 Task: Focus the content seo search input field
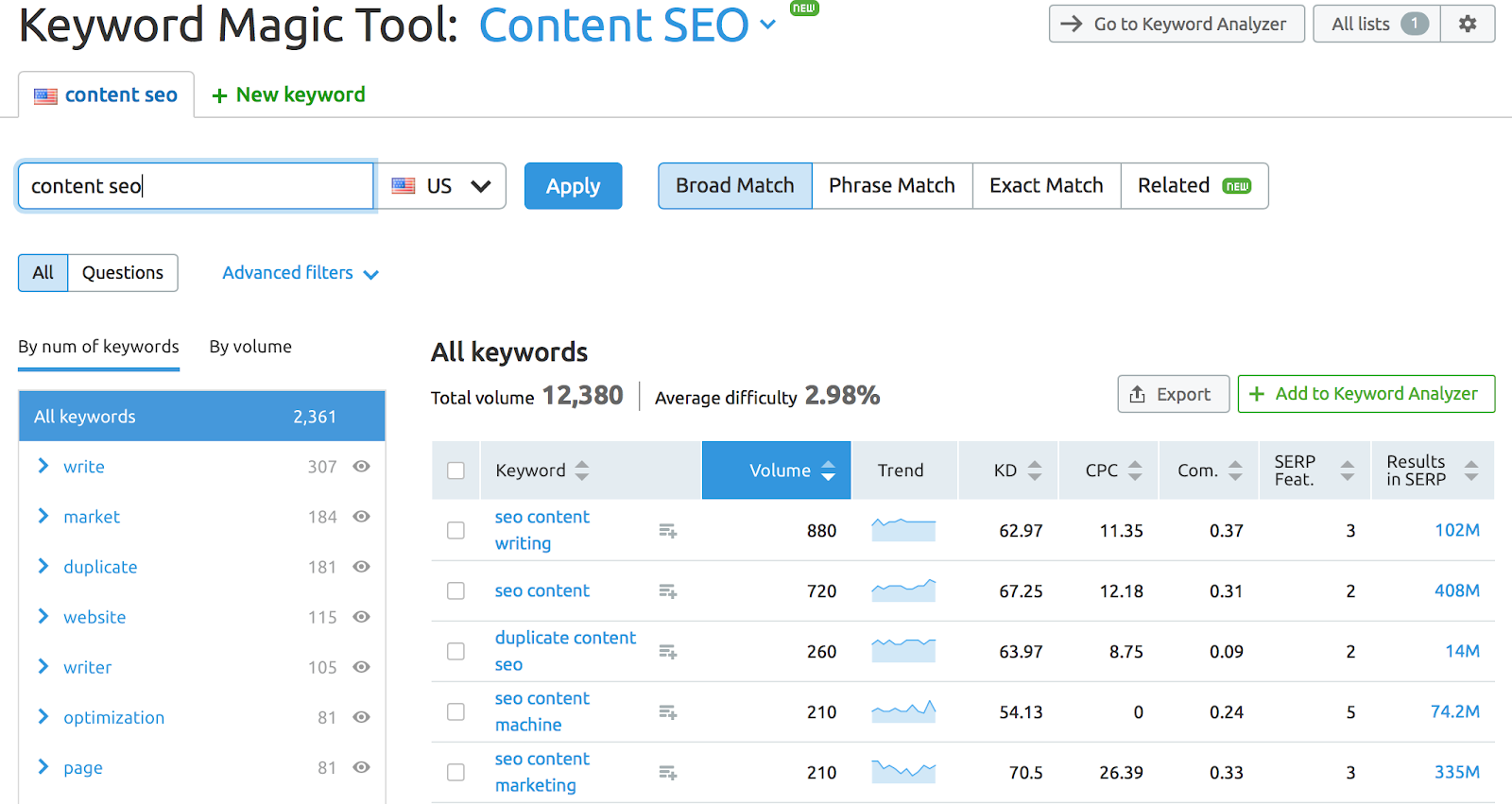pos(197,186)
